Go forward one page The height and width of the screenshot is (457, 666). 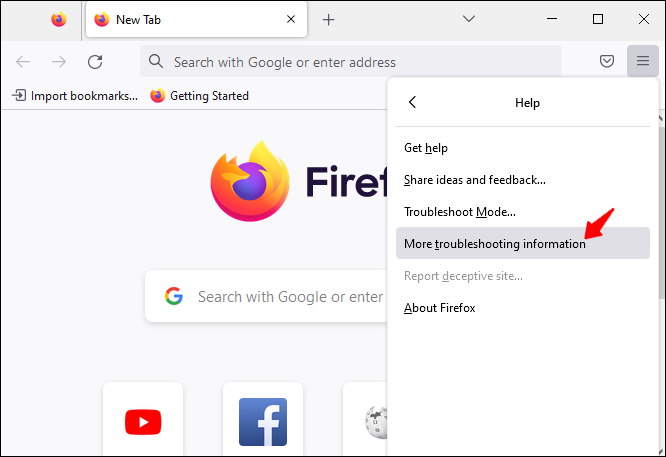coord(59,62)
